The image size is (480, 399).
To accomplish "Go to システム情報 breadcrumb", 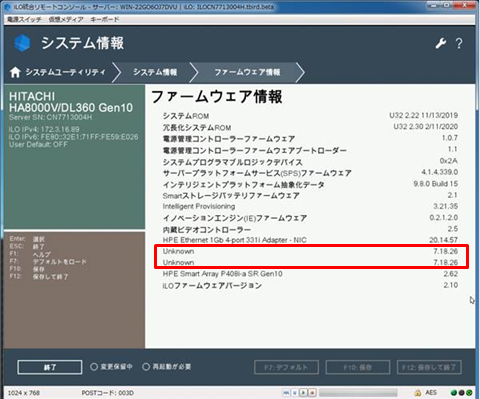I will [155, 72].
